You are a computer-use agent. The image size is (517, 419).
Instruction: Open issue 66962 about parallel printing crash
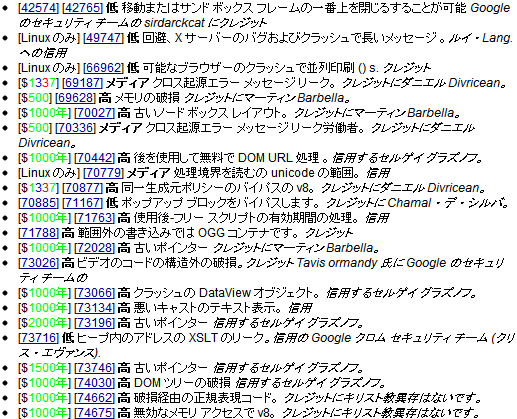pyautogui.click(x=103, y=68)
